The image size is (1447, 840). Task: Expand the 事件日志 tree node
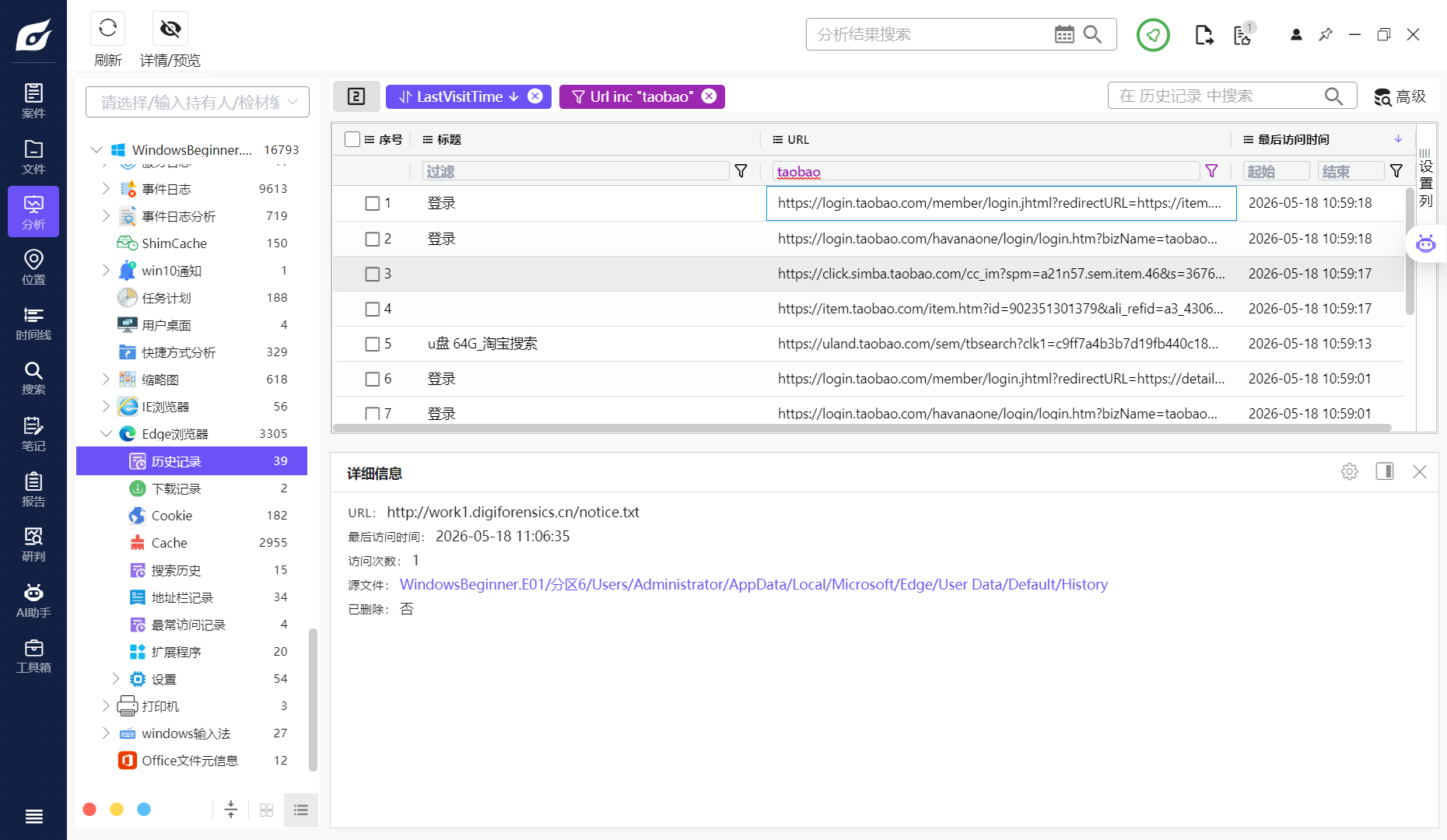[106, 188]
